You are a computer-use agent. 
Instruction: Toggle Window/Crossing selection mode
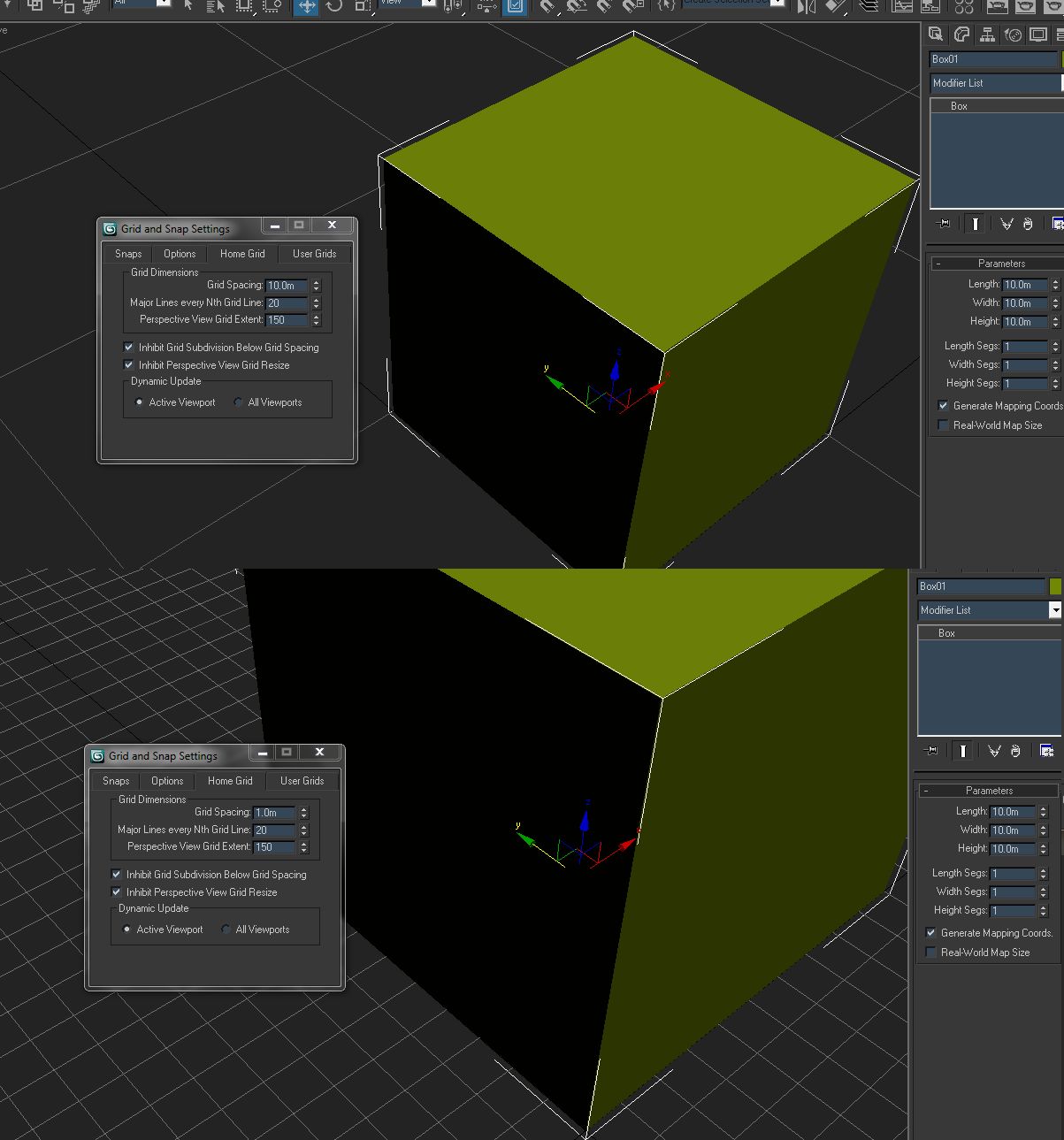point(272,6)
